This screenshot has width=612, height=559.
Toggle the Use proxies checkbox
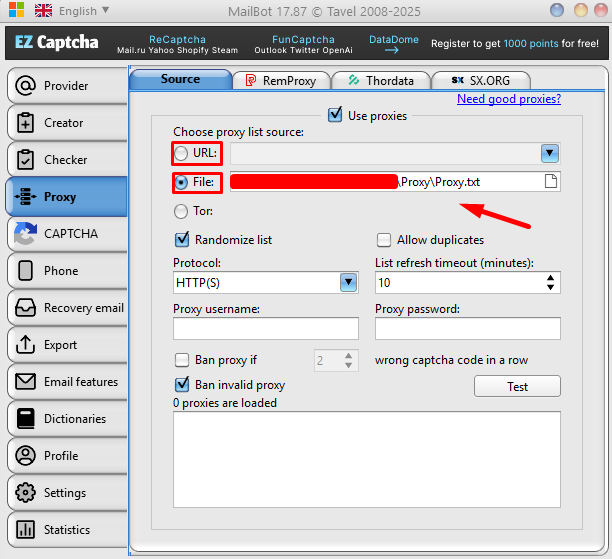[335, 115]
